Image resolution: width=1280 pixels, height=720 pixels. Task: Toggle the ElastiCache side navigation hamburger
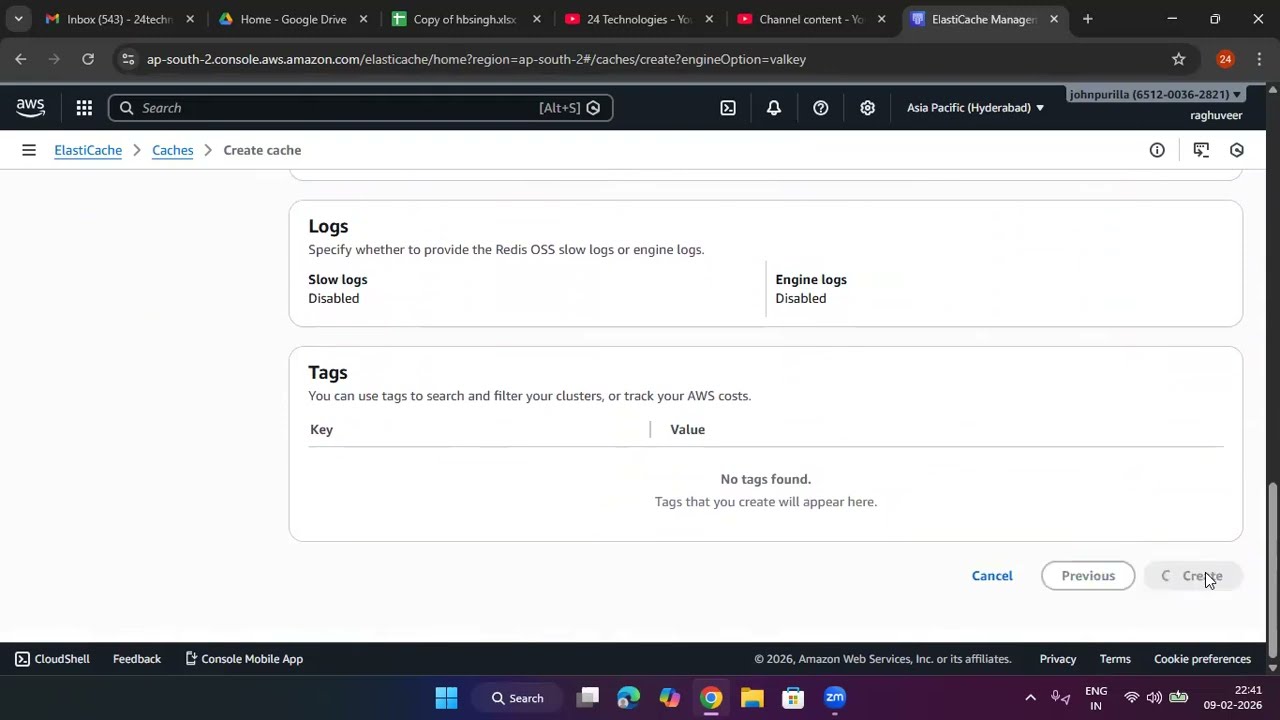(29, 150)
